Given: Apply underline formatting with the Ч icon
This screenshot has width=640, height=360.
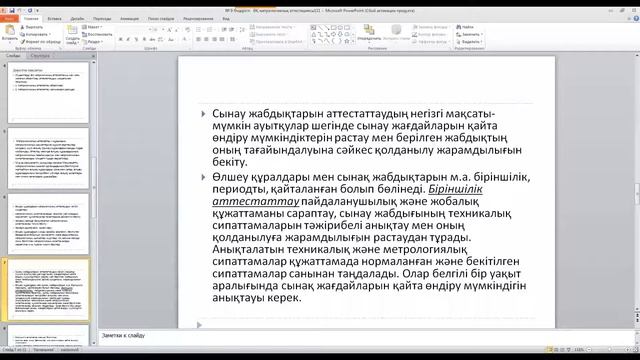Looking at the screenshot, I should point(136,40).
